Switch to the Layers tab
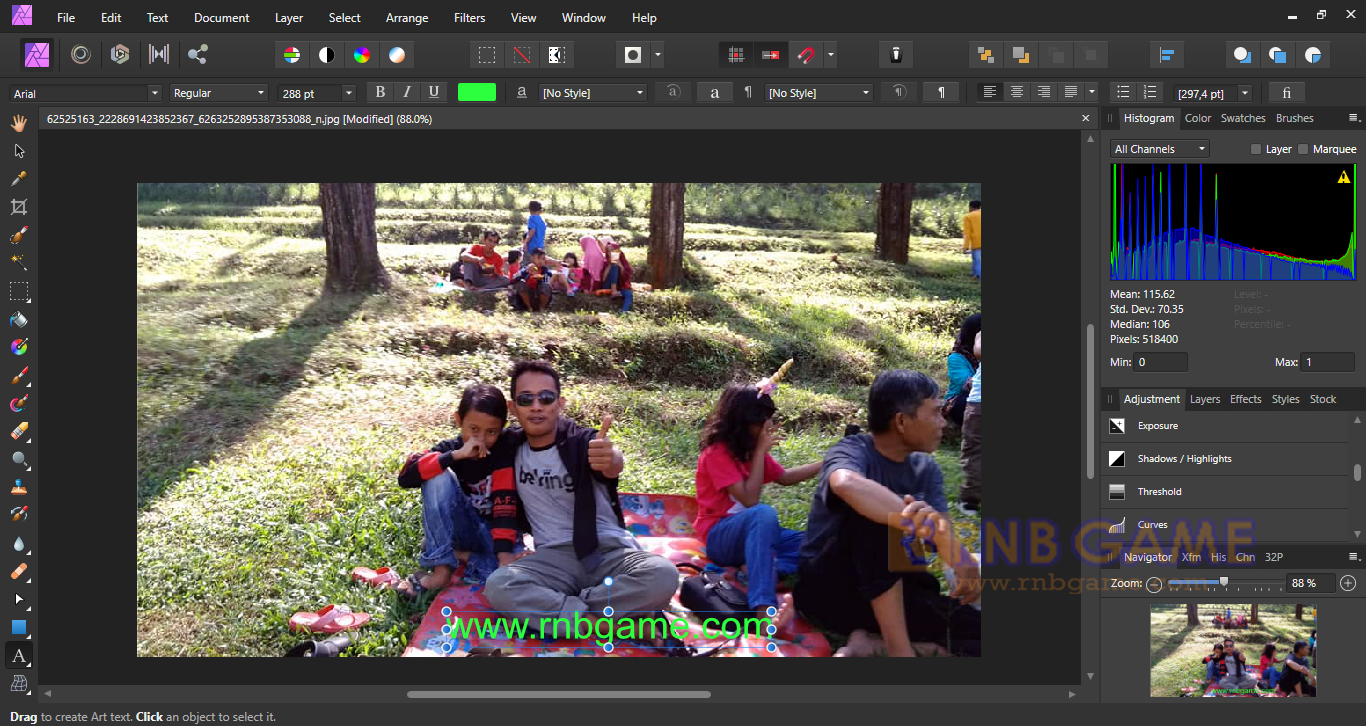This screenshot has width=1366, height=726. (x=1205, y=399)
